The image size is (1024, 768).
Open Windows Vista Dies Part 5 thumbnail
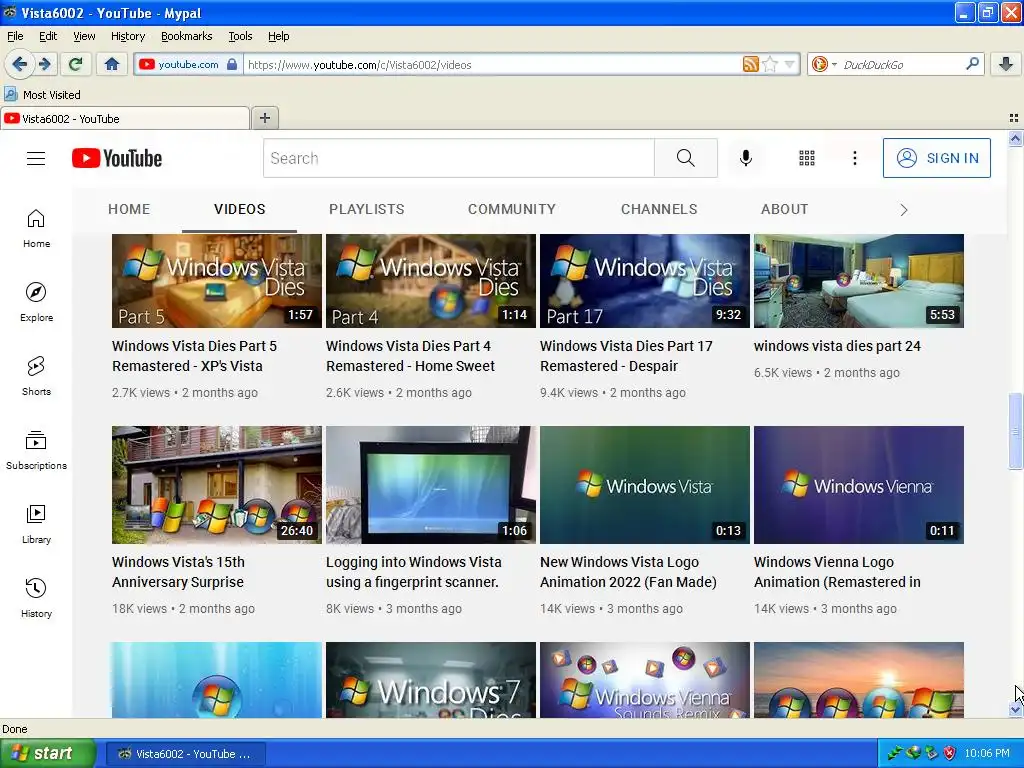pos(217,281)
